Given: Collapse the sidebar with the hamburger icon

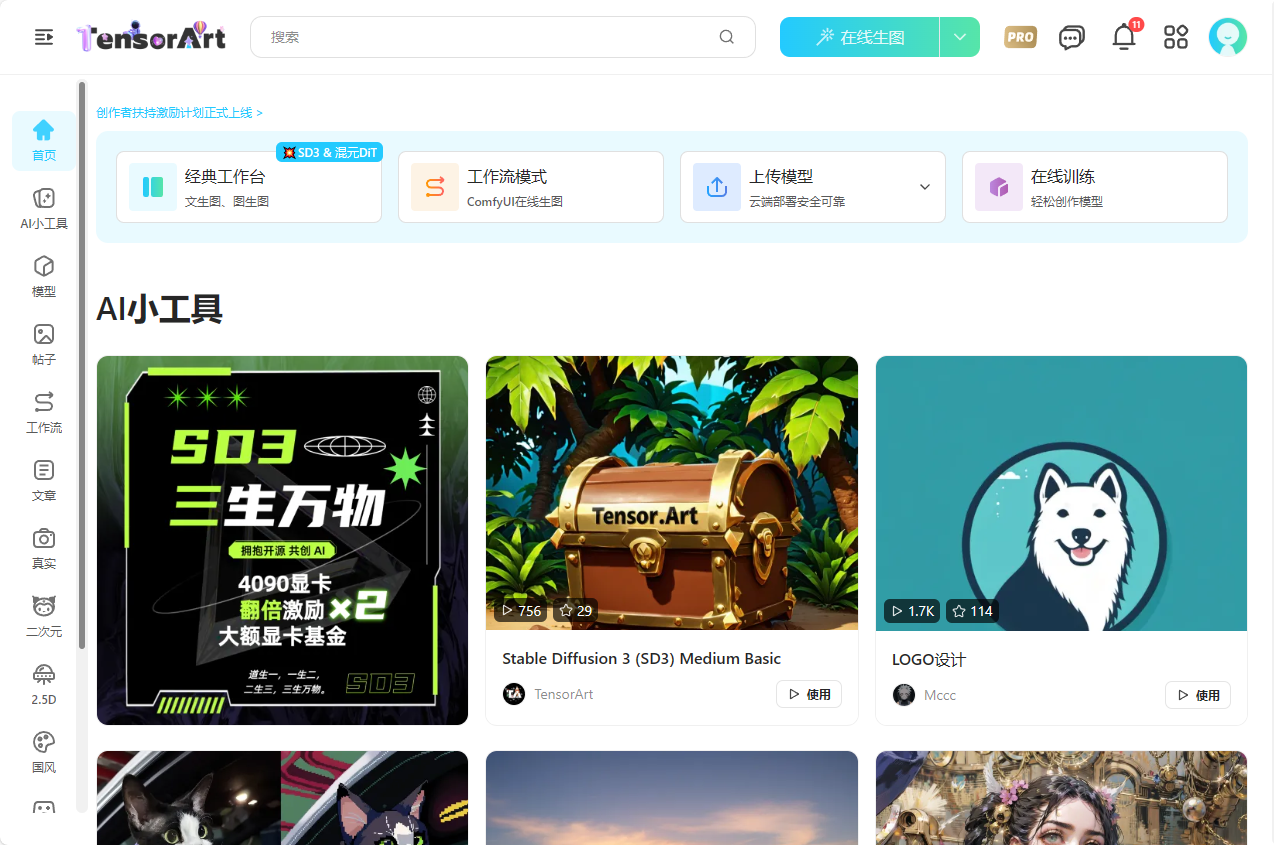Looking at the screenshot, I should (x=44, y=37).
